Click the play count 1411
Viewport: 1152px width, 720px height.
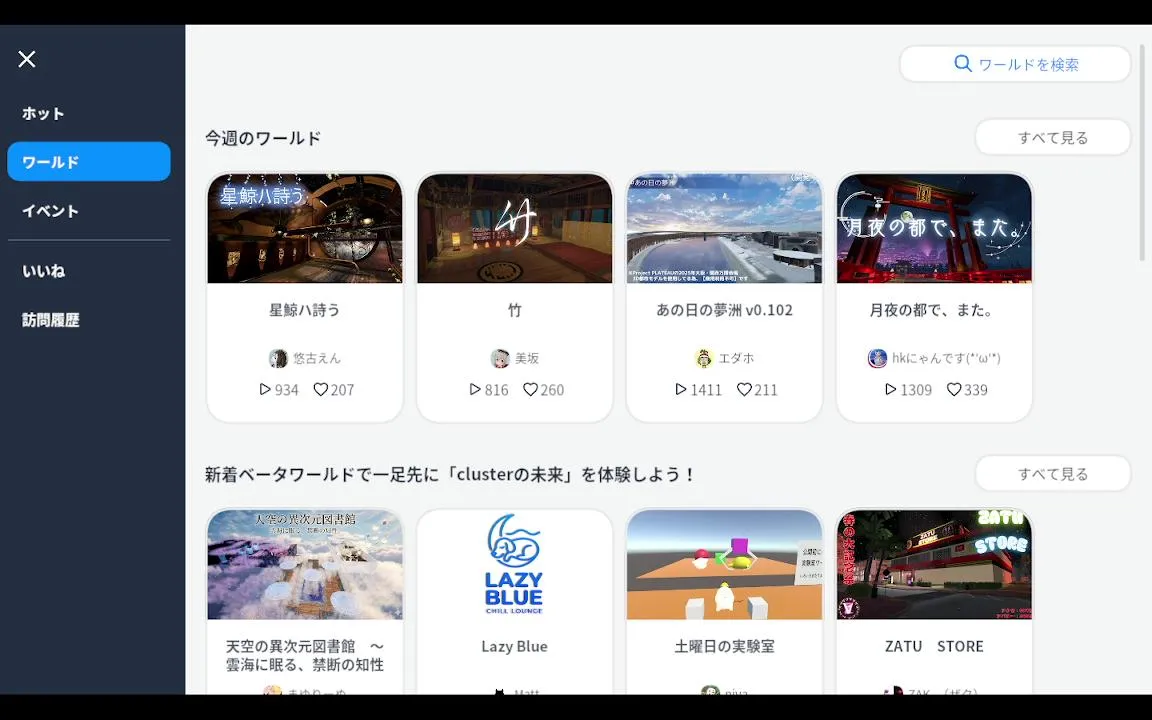pos(706,390)
